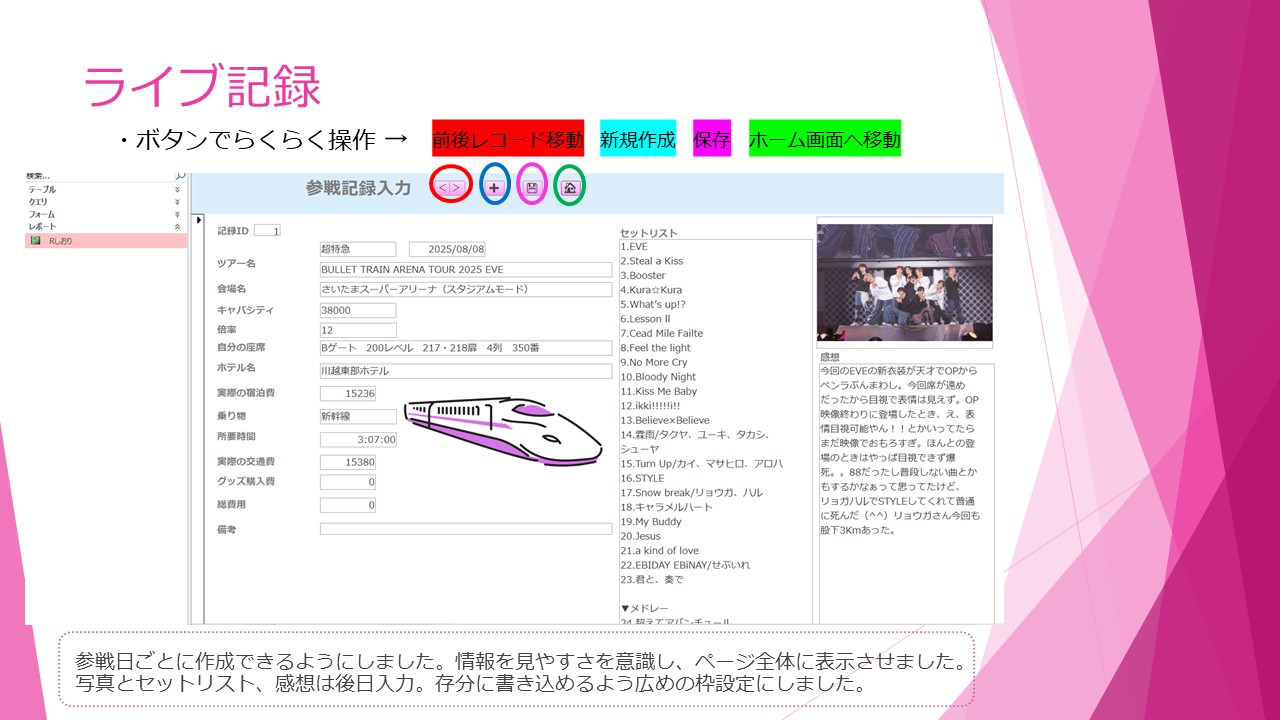Expand the クエリ group chevron
The width and height of the screenshot is (1280, 720).
tap(178, 202)
